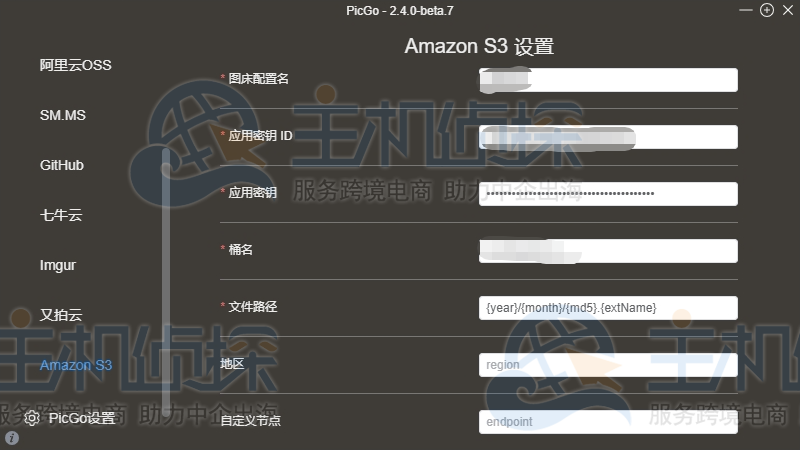
Task: Click the info icon at bottom left
Action: pos(12,438)
